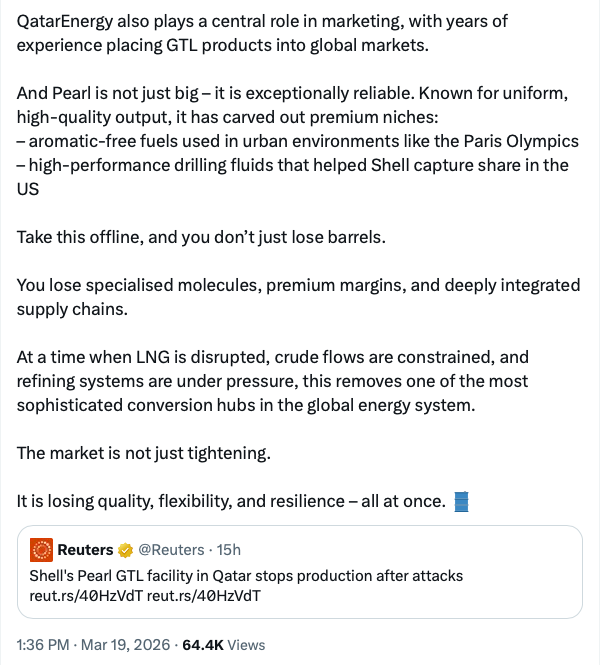This screenshot has width=601, height=665.
Task: Click the gold verified badge beside Reuters
Action: [x=125, y=550]
